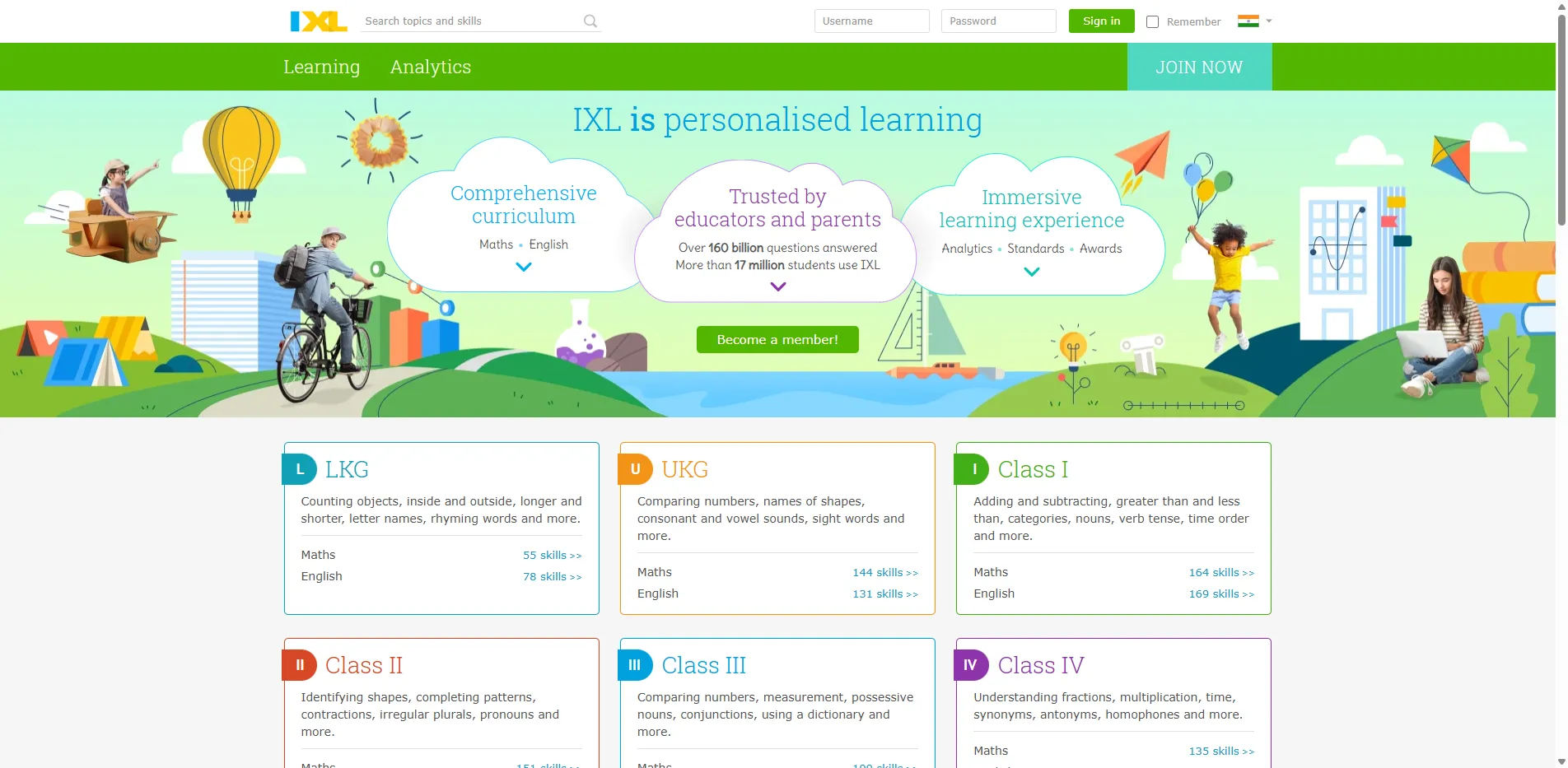Click JOIN NOW
This screenshot has height=768, width=1568.
point(1199,67)
